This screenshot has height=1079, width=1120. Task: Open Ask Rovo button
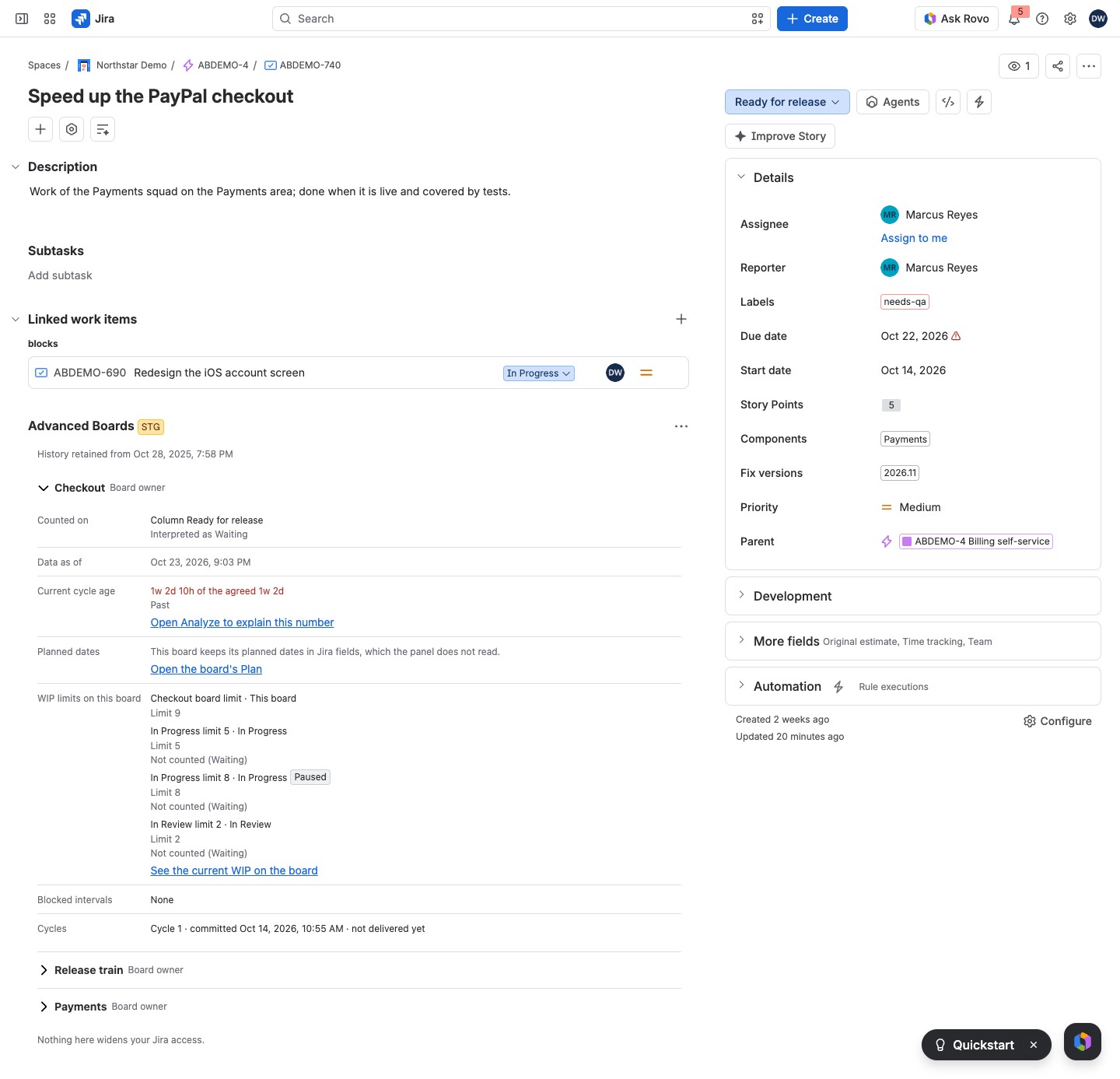pyautogui.click(x=957, y=19)
